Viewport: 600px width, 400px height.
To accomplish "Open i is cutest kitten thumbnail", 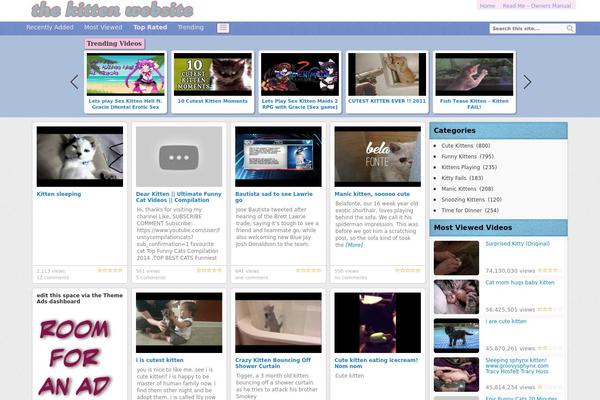I will pos(179,323).
